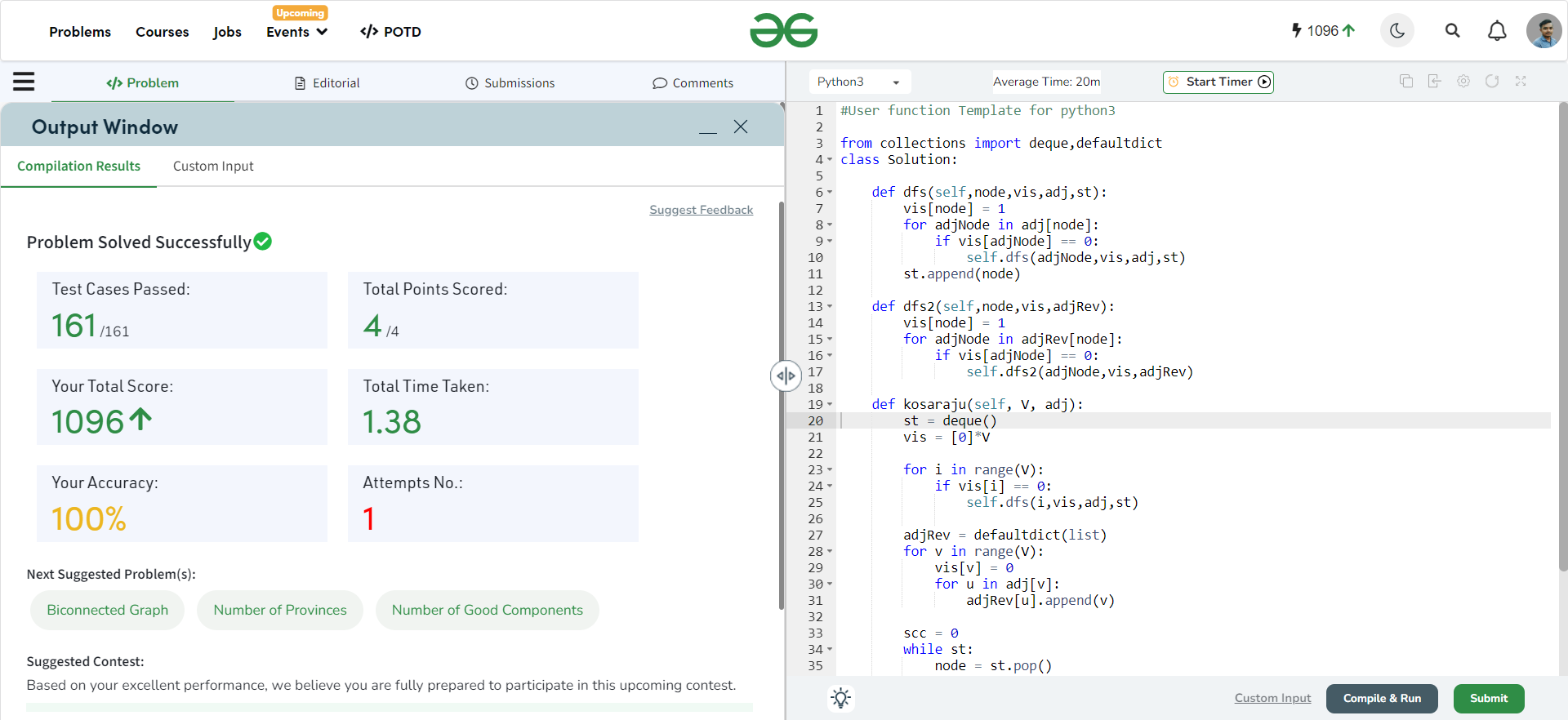Screen dimensions: 1568x720
Task: Click the '100%' accuracy value
Action: point(89,519)
